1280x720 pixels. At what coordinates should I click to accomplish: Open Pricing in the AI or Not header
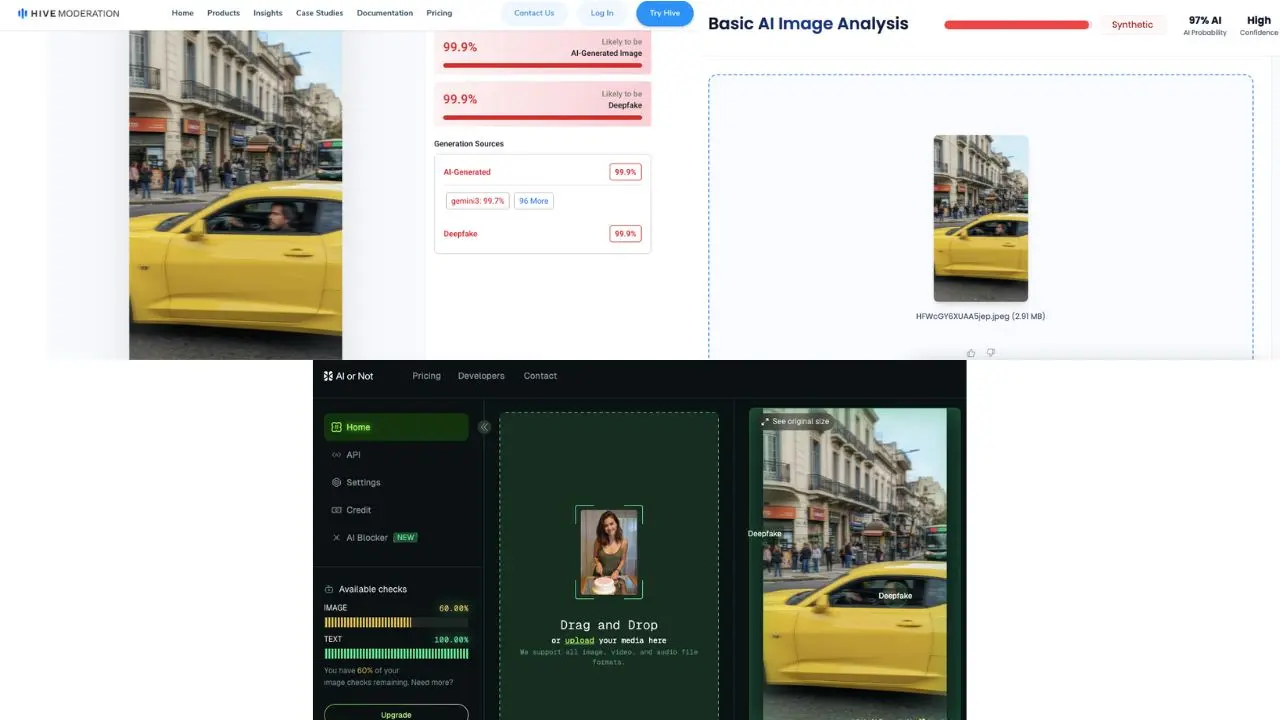pyautogui.click(x=426, y=376)
